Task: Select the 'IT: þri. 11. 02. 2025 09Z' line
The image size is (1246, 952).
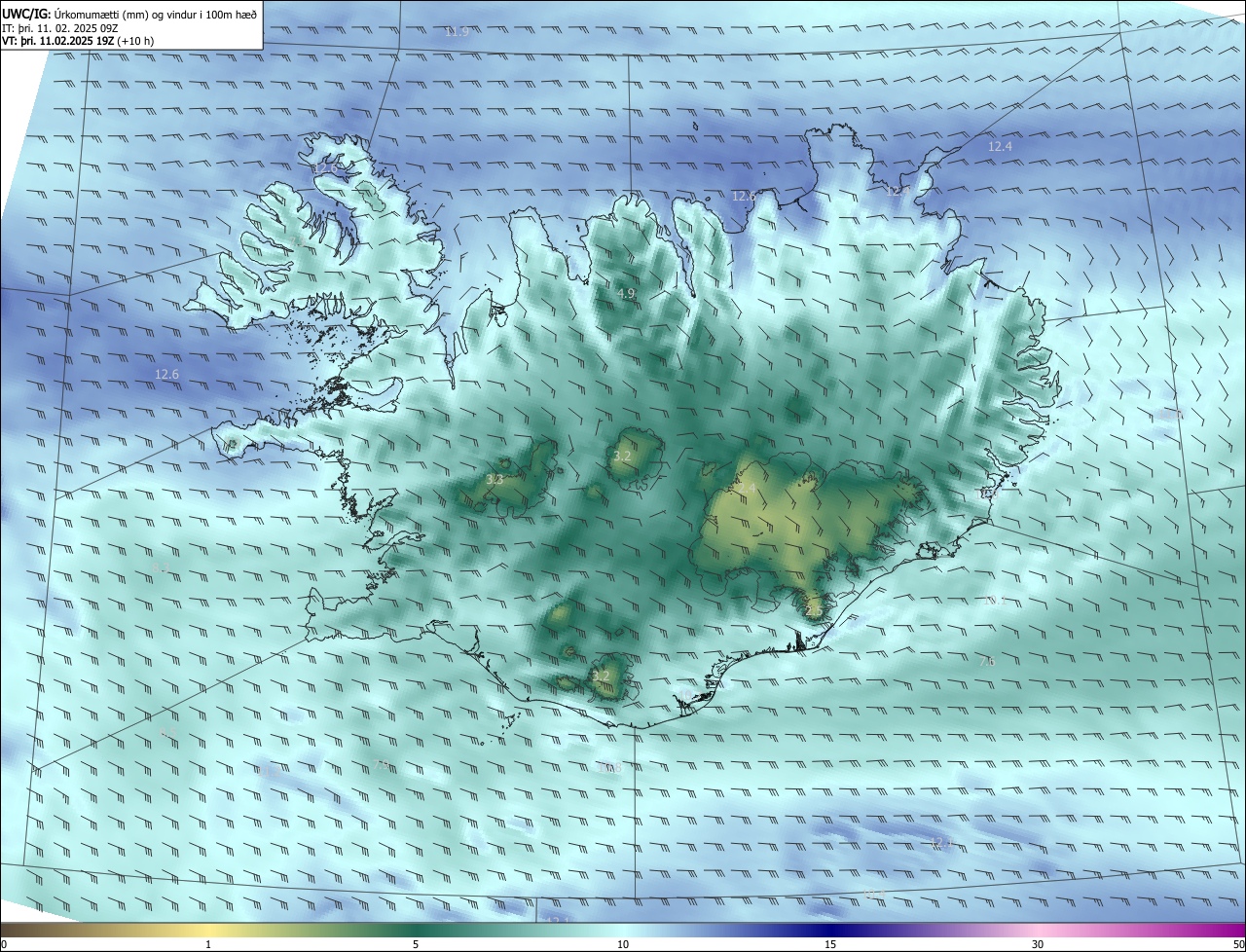Action: point(60,27)
